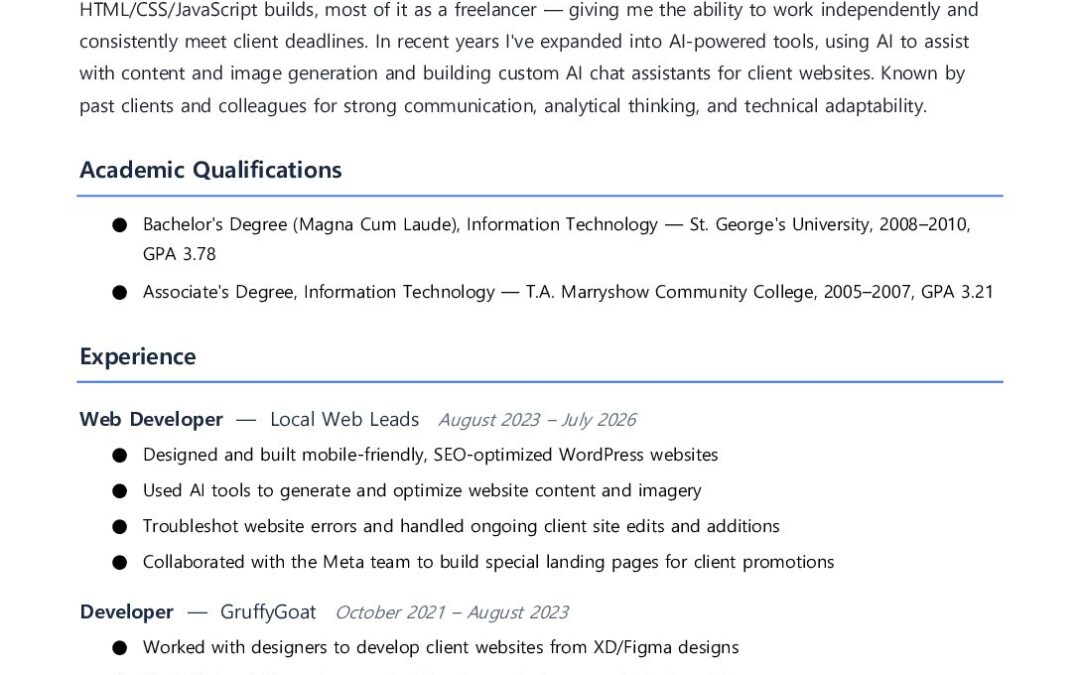
Task: Click the SEO-optimized WordPress websites bullet line
Action: tap(430, 455)
